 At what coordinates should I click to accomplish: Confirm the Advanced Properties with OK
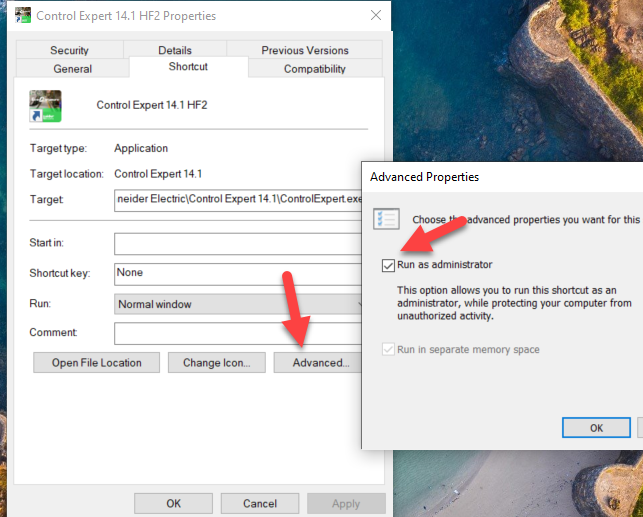click(596, 428)
